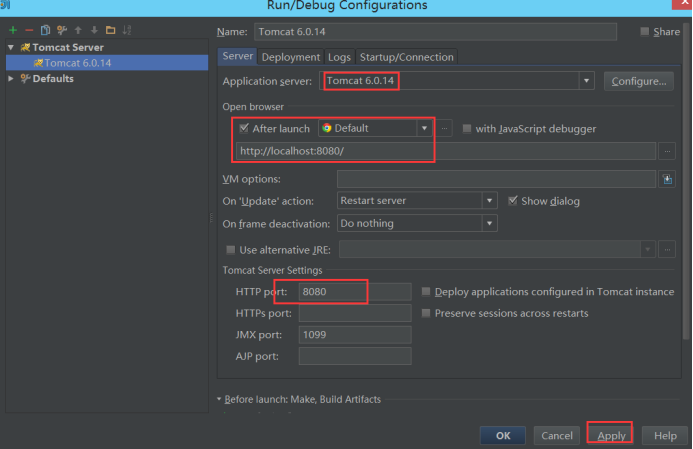Remove the configuration with the minus icon

coord(29,30)
